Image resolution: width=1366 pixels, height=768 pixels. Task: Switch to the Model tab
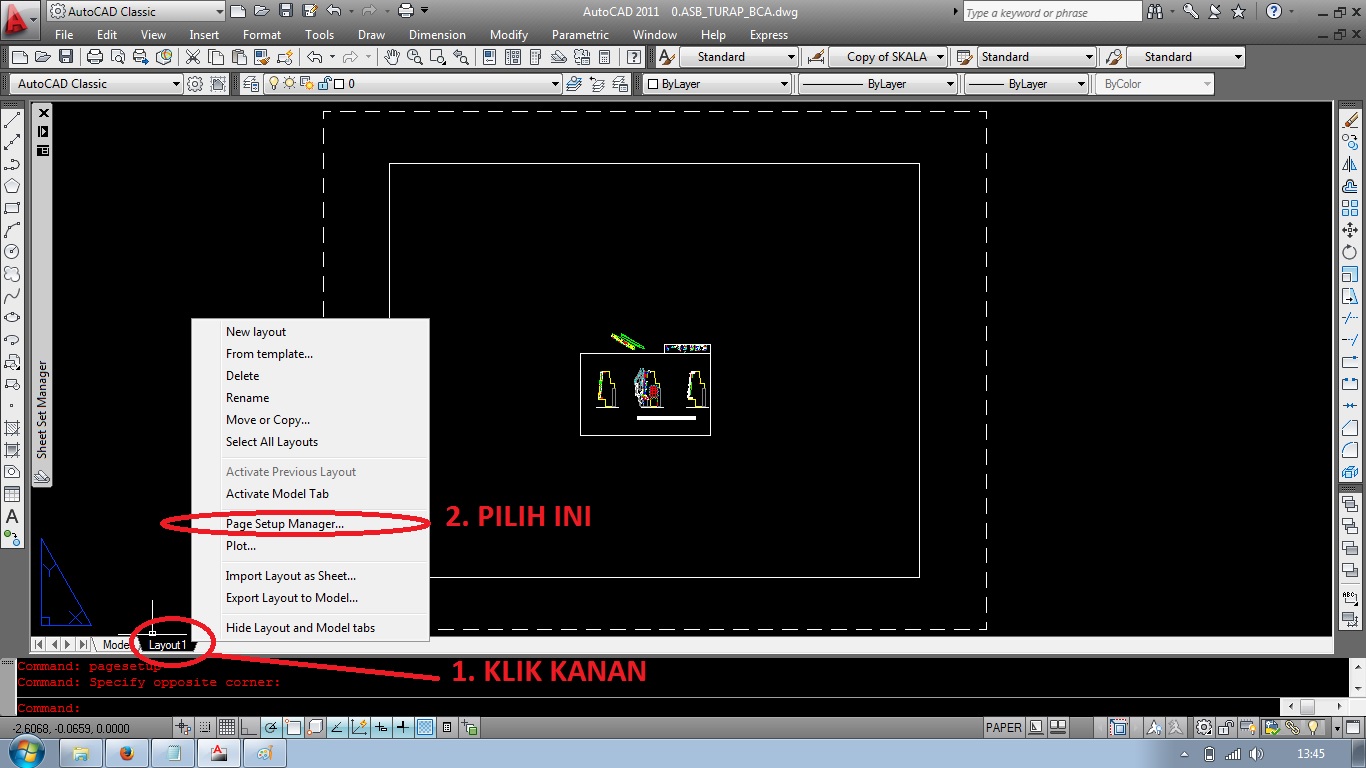coord(114,644)
